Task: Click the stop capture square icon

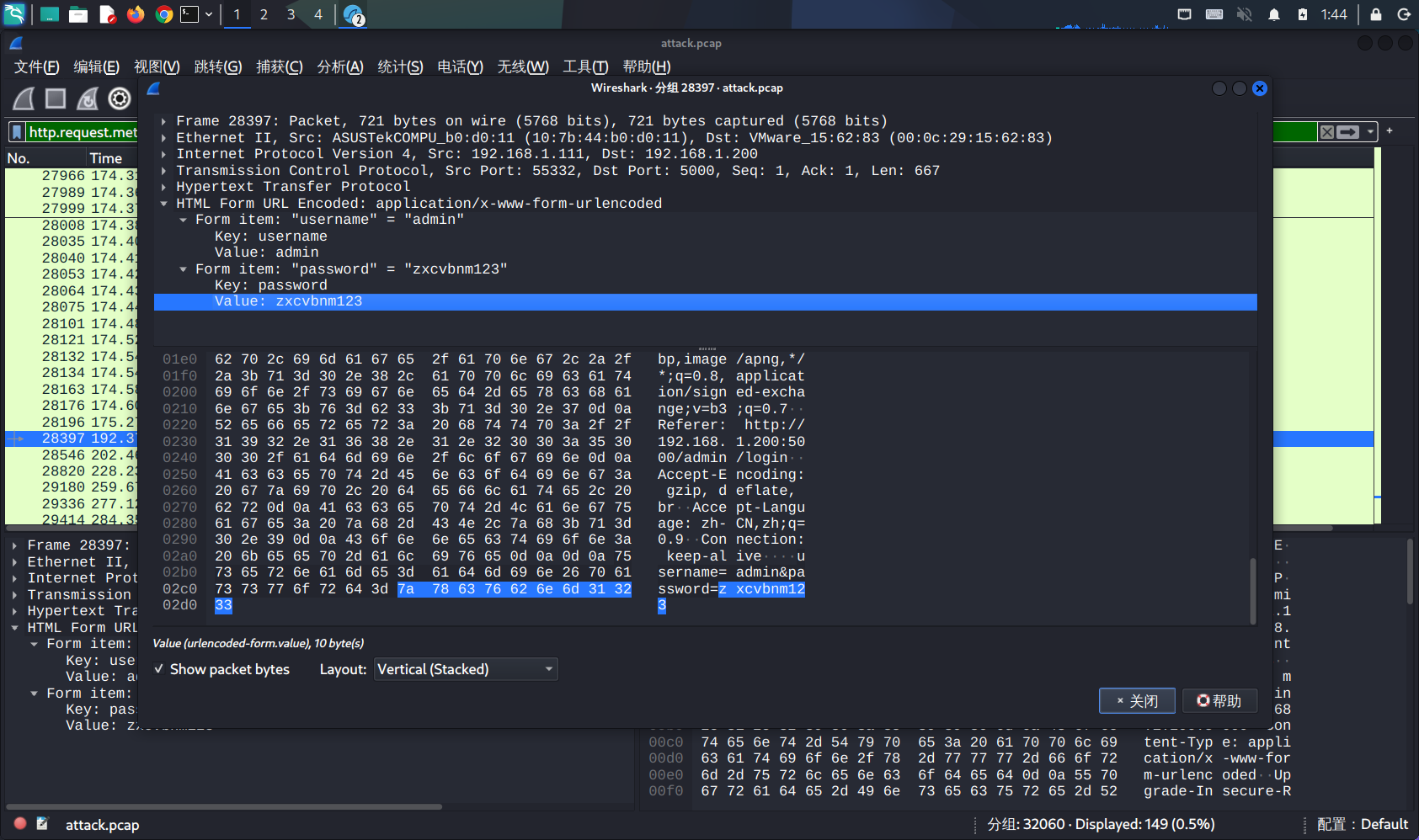Action: [x=56, y=99]
